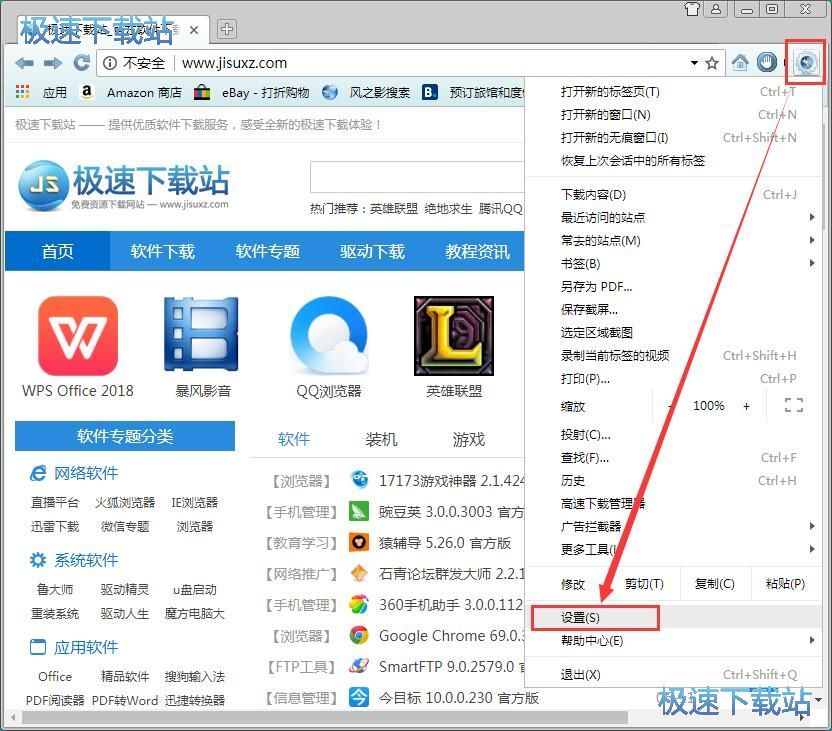Choose 另存为 PDF... menu item

(x=674, y=286)
